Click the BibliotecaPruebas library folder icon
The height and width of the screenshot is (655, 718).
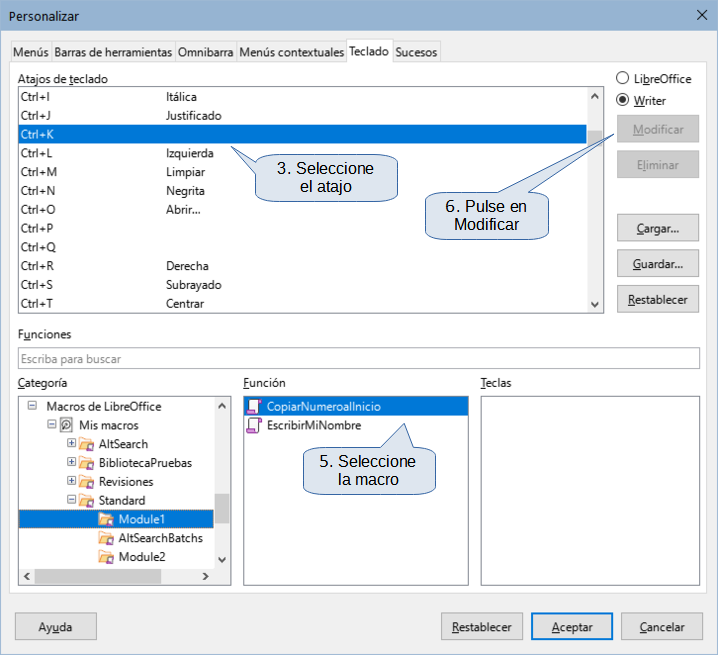(x=86, y=463)
